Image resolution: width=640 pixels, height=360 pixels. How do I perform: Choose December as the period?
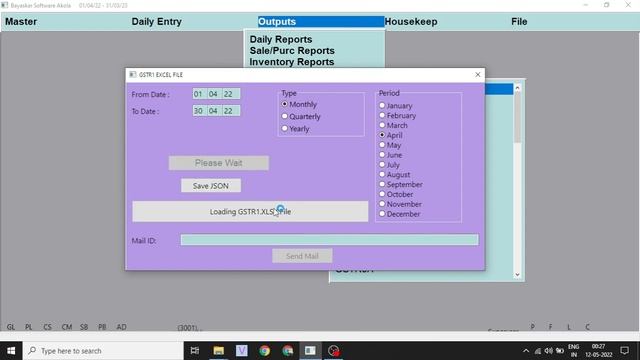click(400, 214)
